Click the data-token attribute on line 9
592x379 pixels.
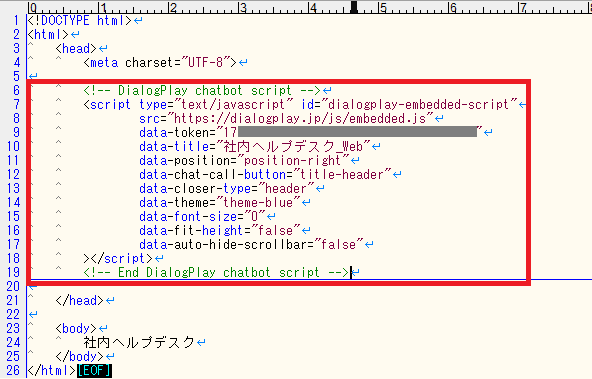(x=311, y=132)
